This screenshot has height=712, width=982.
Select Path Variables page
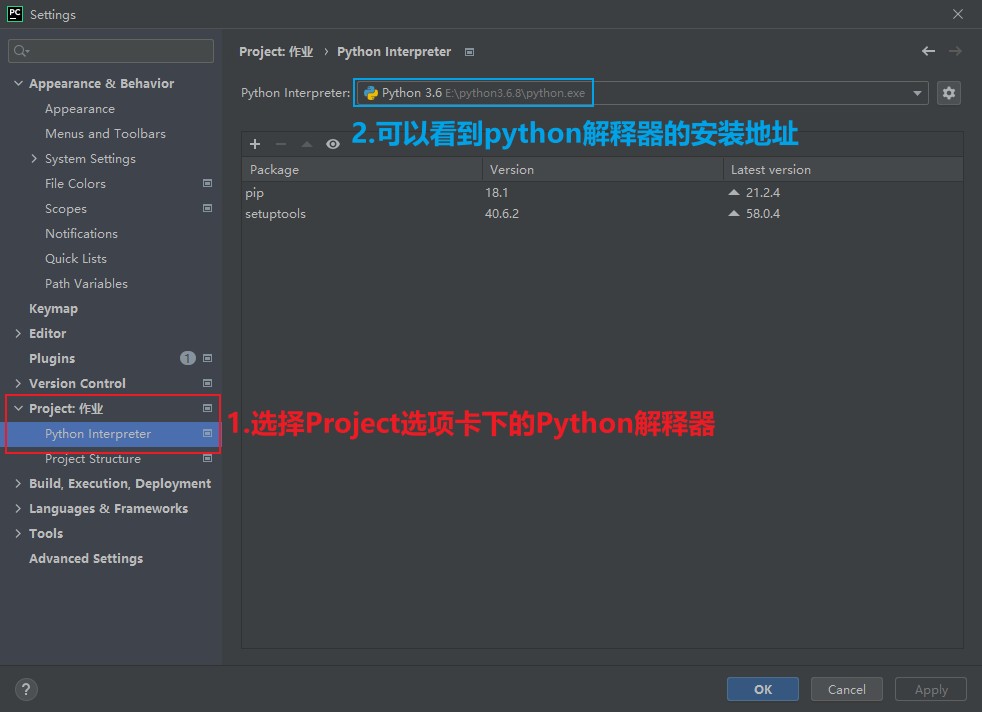coord(86,284)
